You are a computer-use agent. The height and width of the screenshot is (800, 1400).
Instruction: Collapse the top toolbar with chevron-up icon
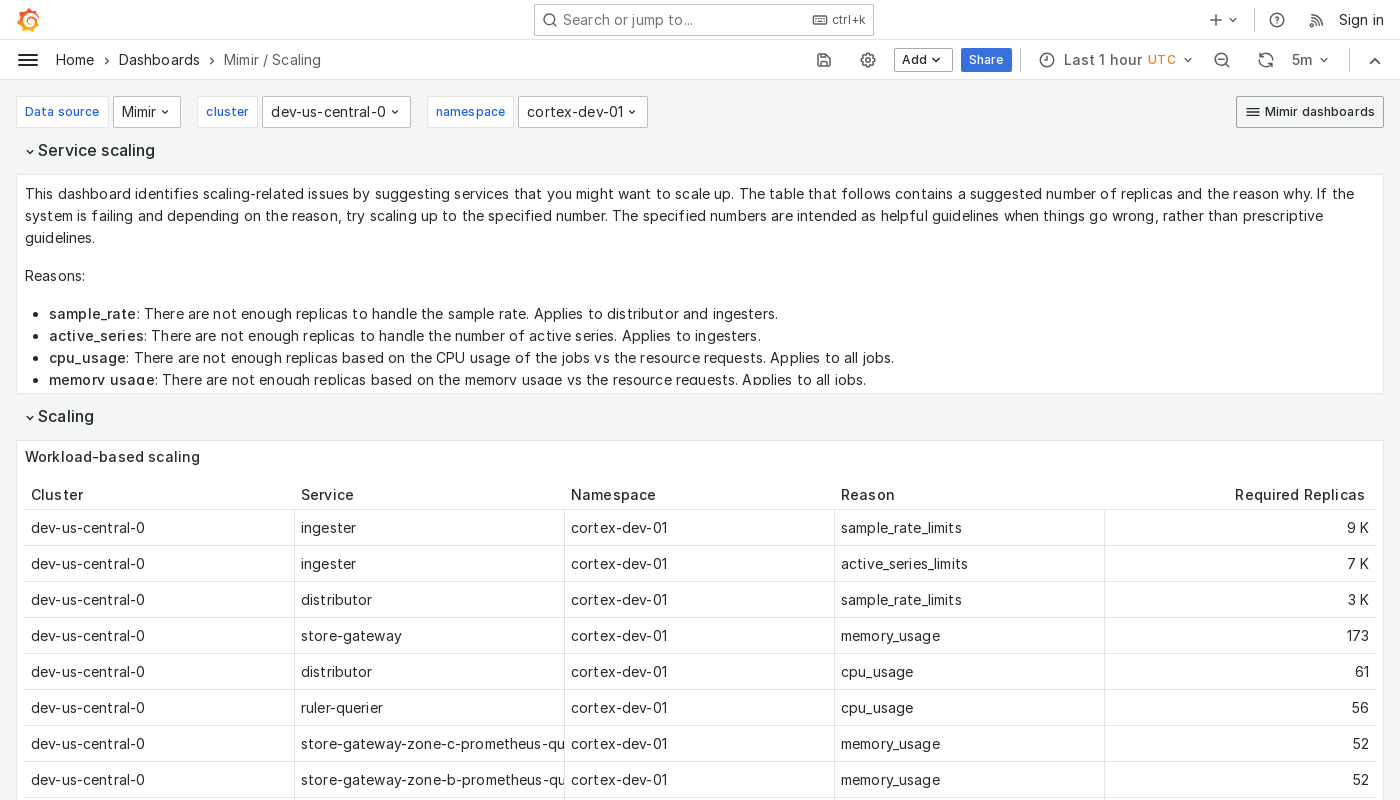[1375, 60]
